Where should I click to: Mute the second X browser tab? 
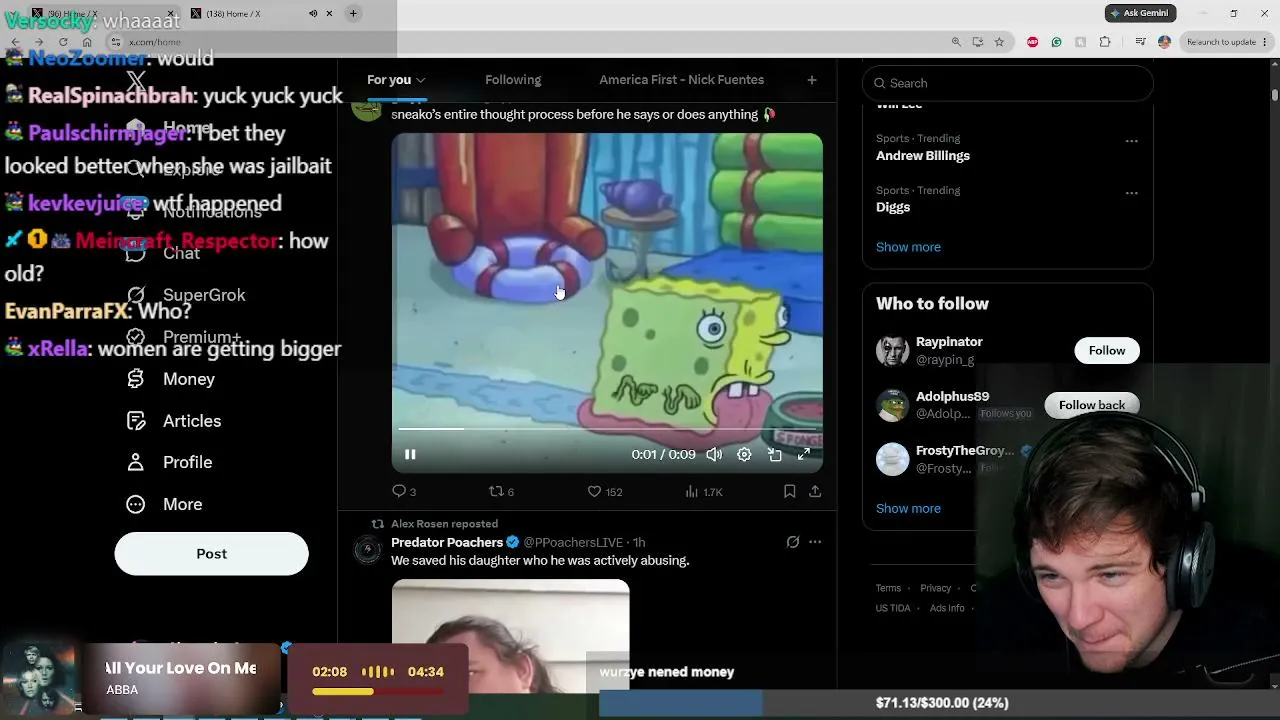313,13
